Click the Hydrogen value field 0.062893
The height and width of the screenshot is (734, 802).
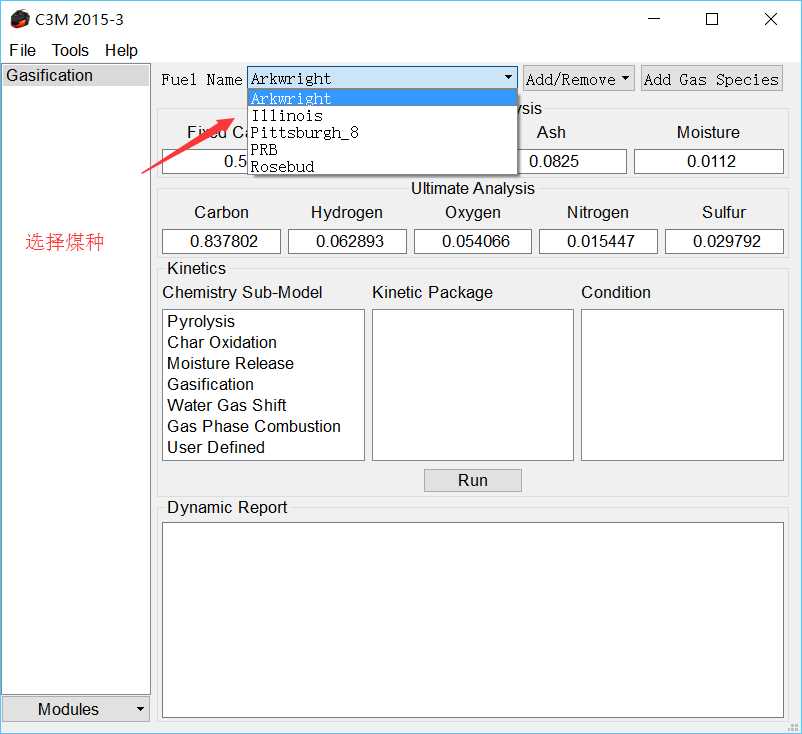click(x=347, y=241)
